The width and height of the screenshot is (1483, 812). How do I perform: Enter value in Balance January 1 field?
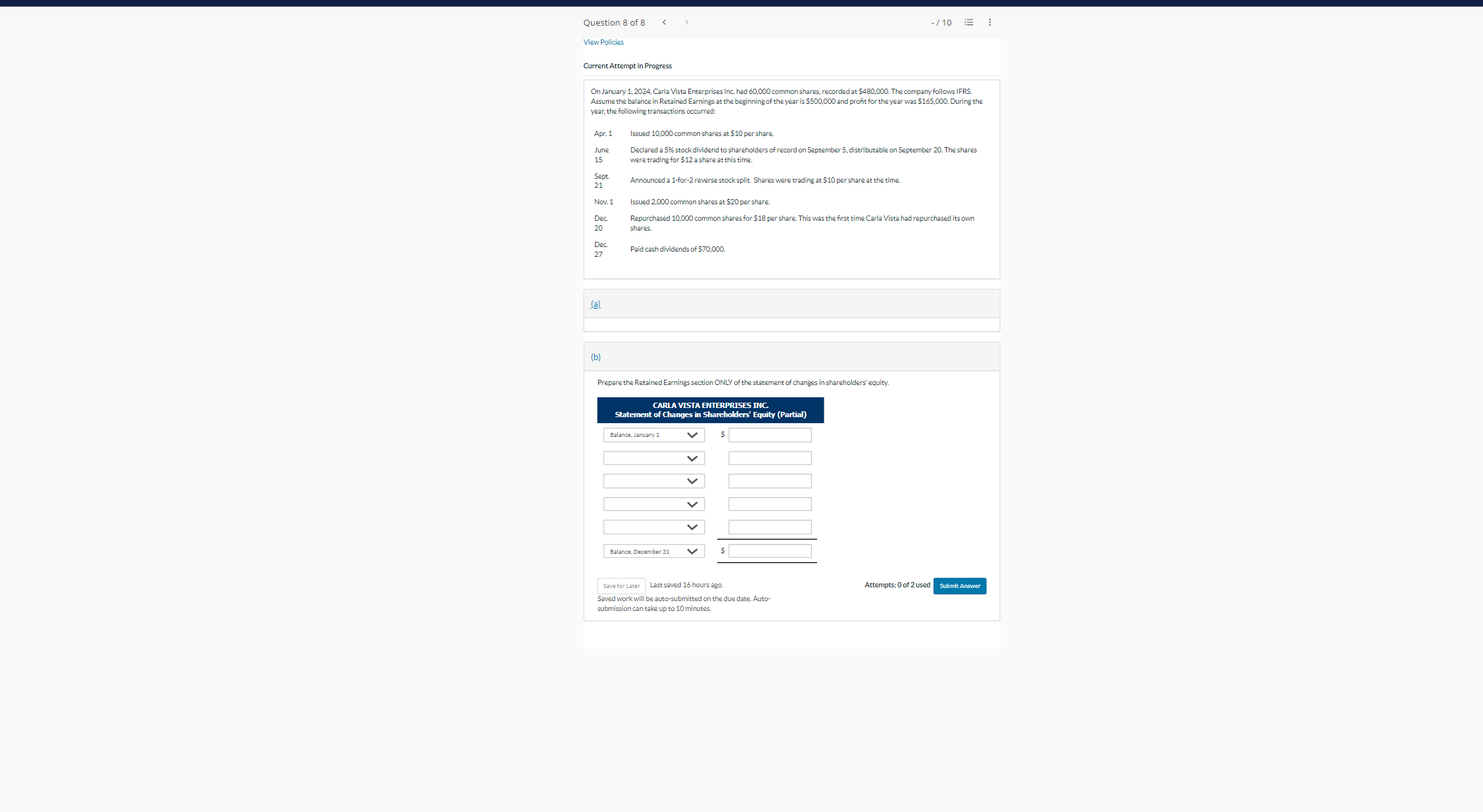(x=770, y=435)
